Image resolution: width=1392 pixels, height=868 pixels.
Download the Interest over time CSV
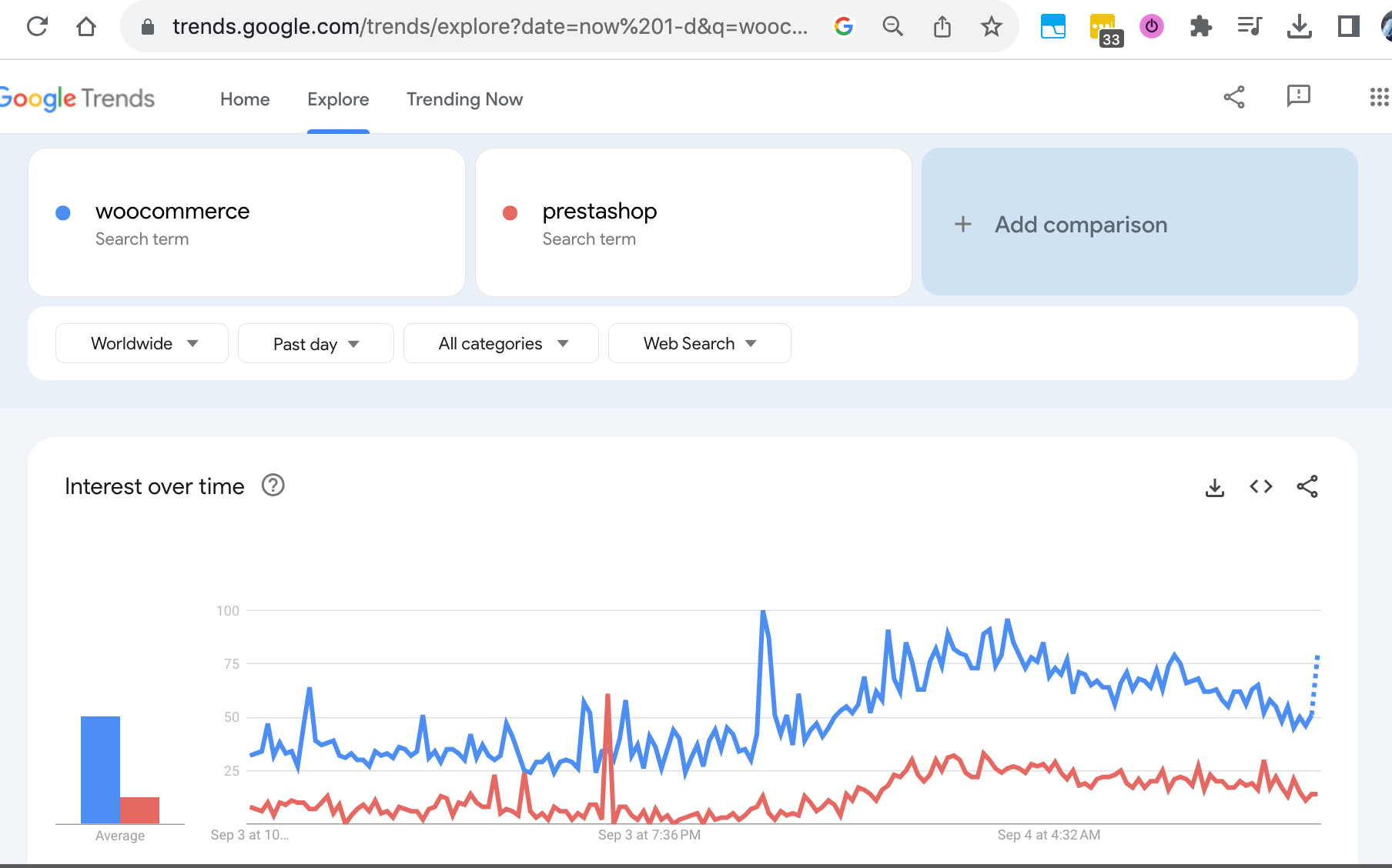(1214, 487)
